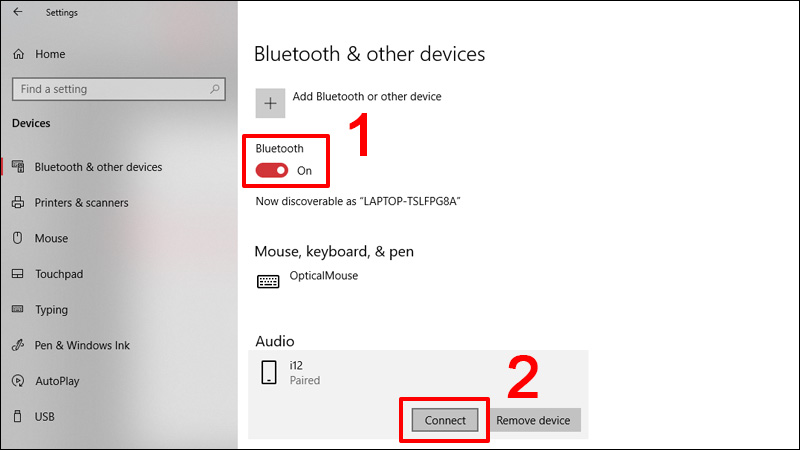Screen dimensions: 800x450
Task: Click the Touchpad icon in sidebar
Action: pyautogui.click(x=18, y=274)
